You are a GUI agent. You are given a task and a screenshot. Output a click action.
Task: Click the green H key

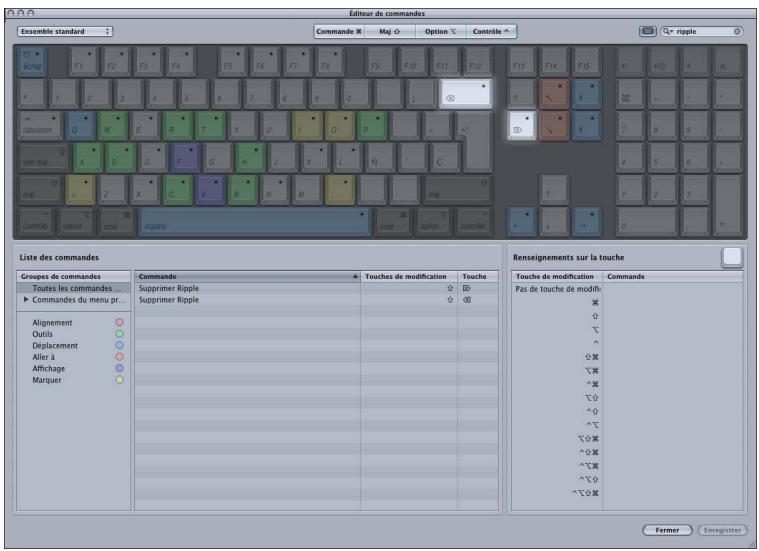coord(250,158)
